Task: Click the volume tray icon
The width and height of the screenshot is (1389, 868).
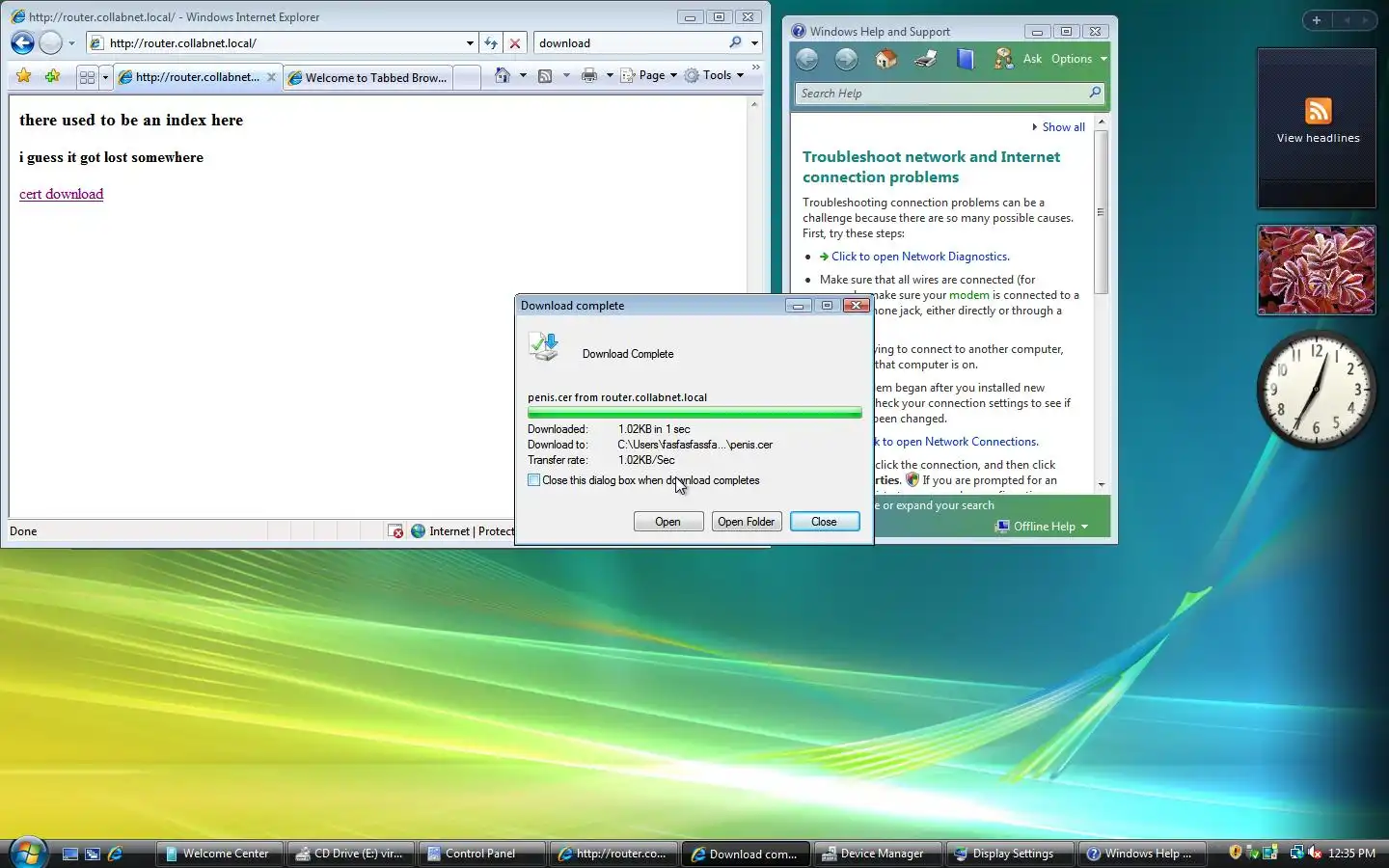Action: coord(1314,853)
